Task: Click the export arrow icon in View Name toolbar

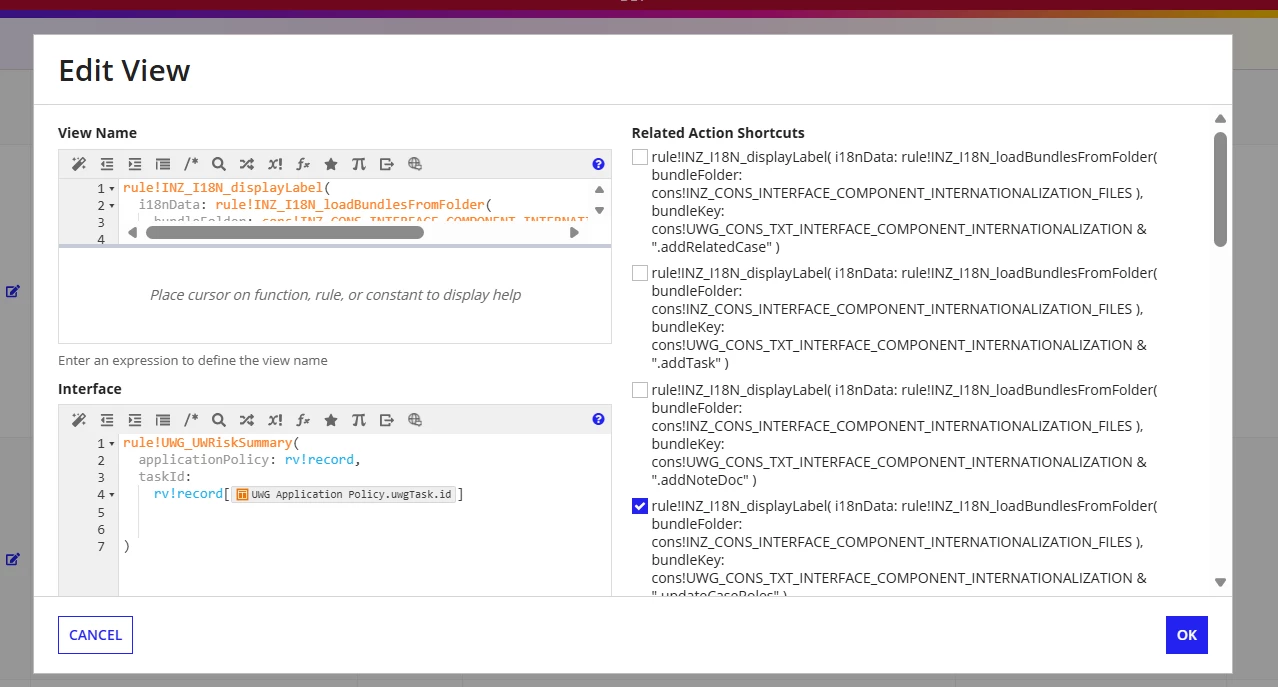Action: (x=387, y=164)
